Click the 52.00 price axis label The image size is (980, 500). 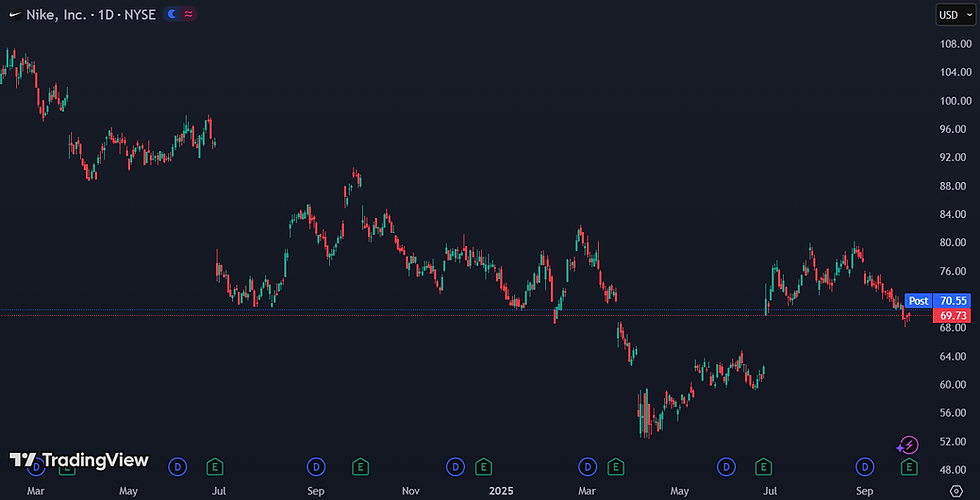tap(954, 441)
